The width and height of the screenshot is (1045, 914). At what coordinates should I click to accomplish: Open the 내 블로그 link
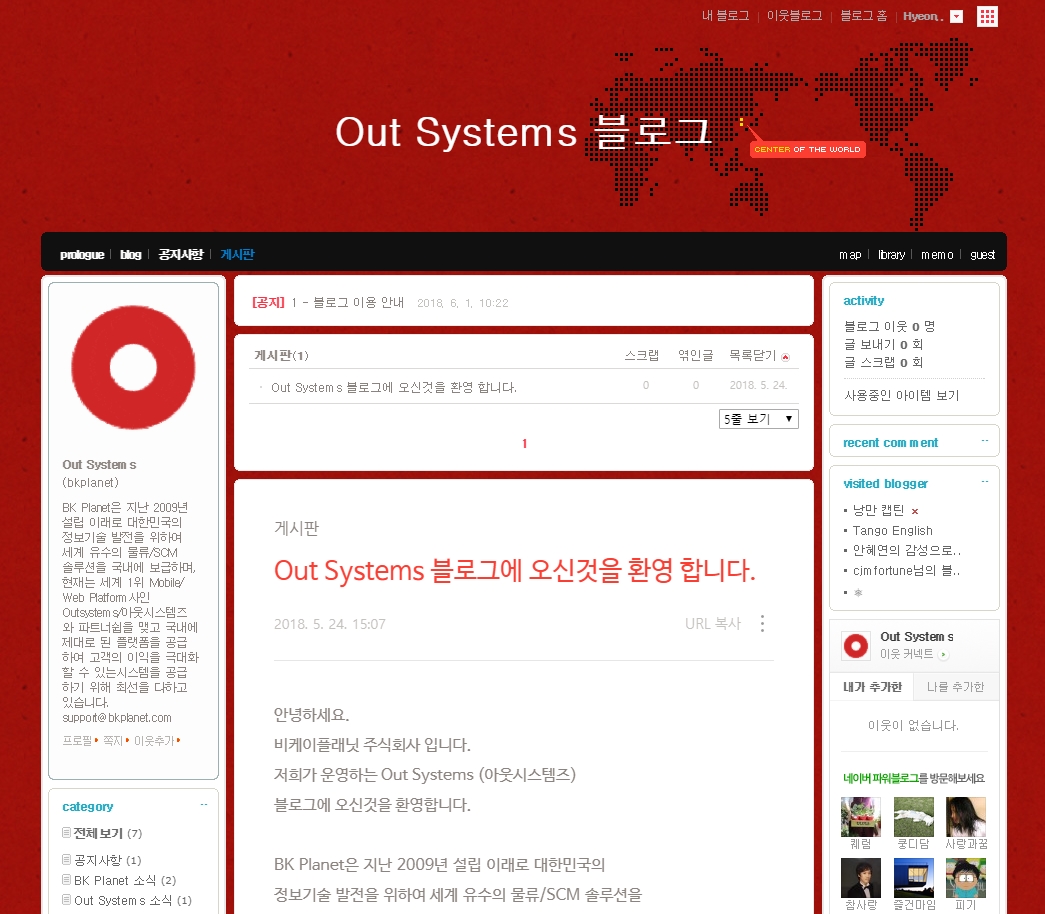click(x=725, y=16)
